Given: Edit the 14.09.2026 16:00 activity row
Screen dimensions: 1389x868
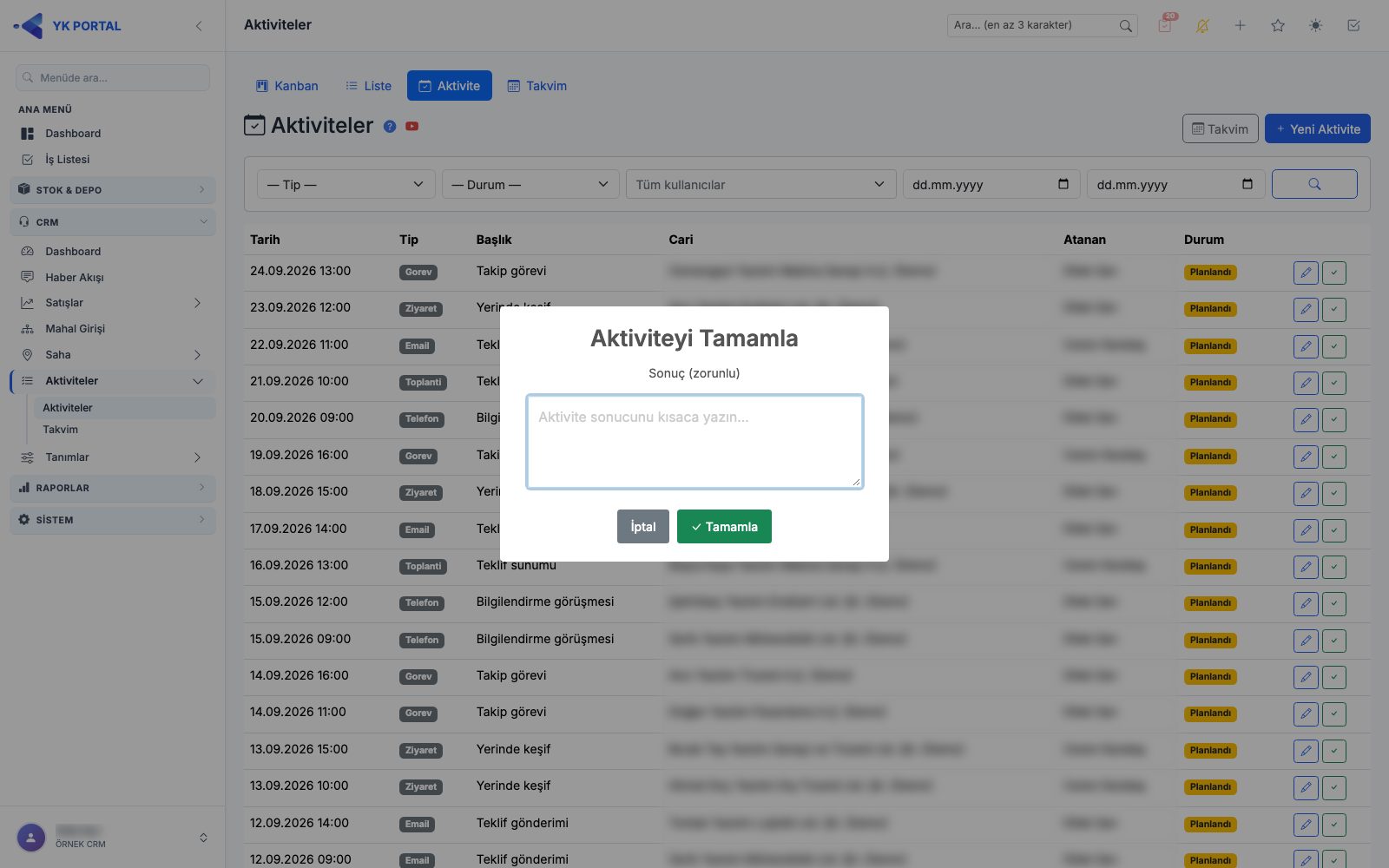Looking at the screenshot, I should click(x=1306, y=677).
